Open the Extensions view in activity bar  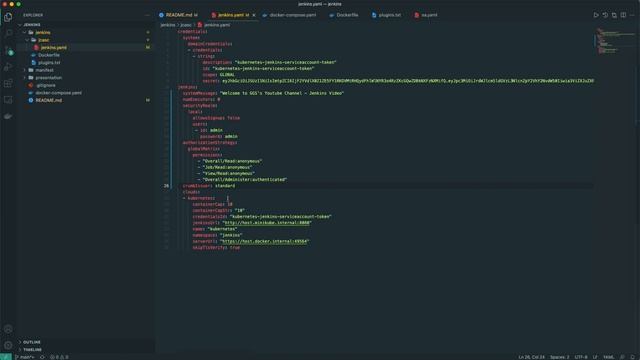point(8,84)
